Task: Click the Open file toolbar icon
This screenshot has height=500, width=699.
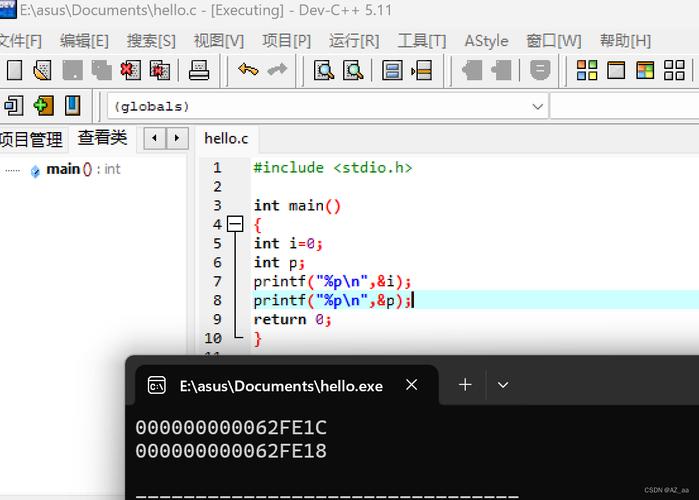Action: [43, 70]
